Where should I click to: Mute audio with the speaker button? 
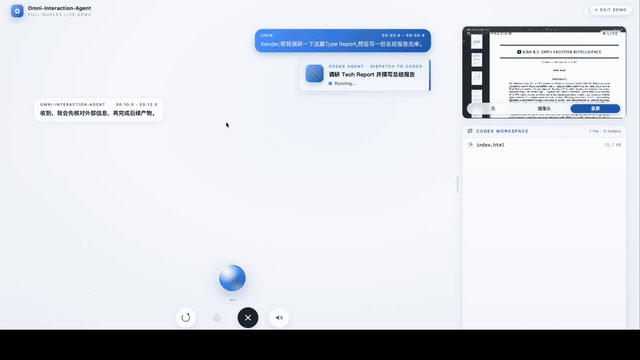point(279,318)
